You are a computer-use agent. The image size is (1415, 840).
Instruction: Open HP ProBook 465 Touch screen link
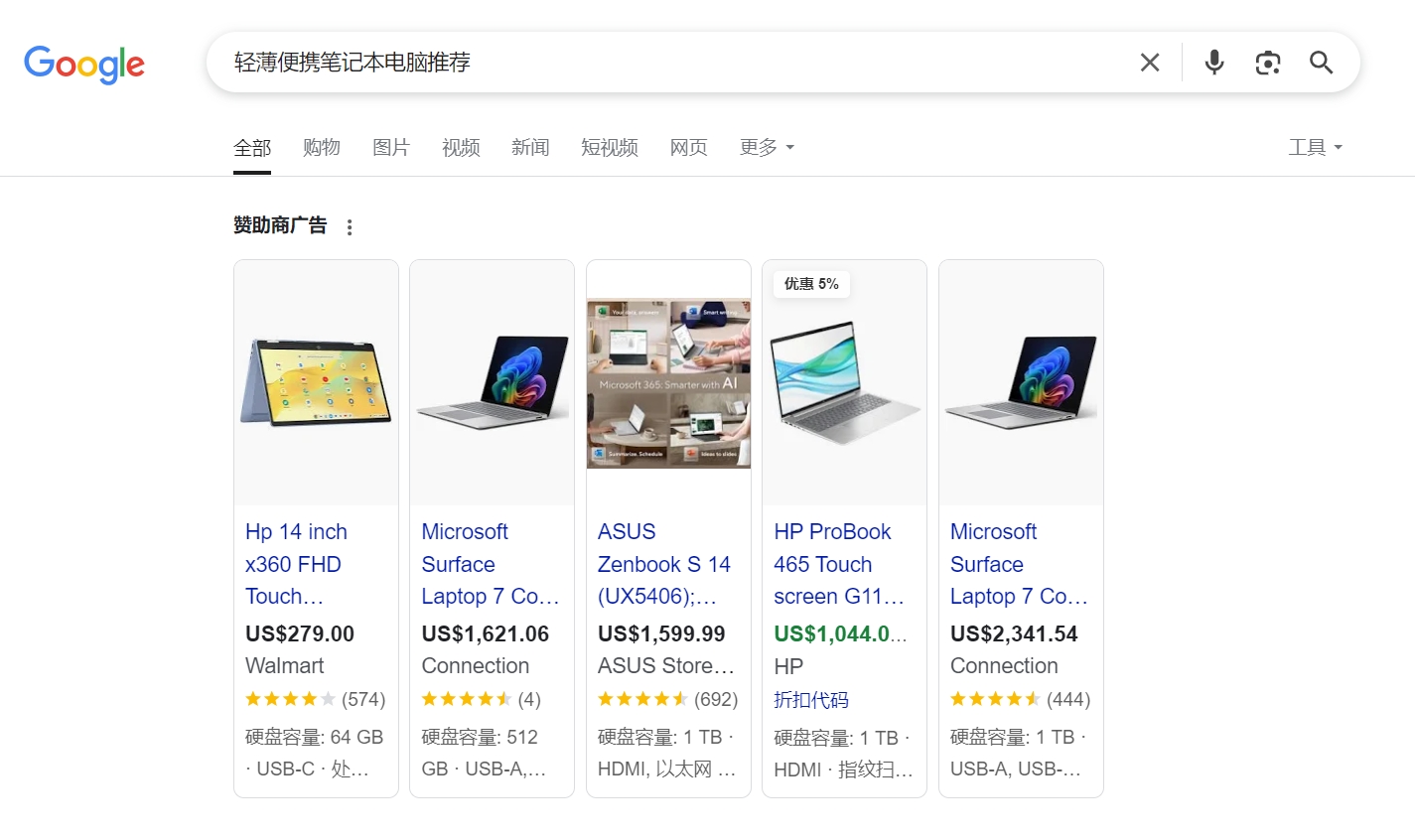pyautogui.click(x=839, y=564)
